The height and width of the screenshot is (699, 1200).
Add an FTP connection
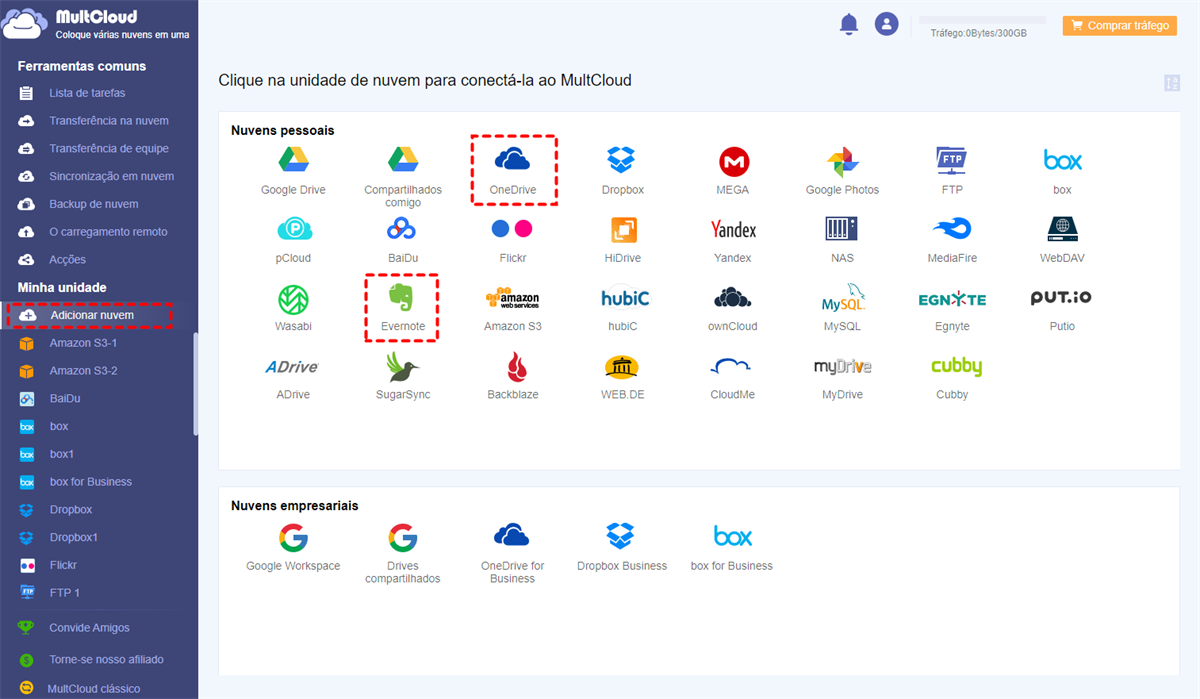coord(952,170)
